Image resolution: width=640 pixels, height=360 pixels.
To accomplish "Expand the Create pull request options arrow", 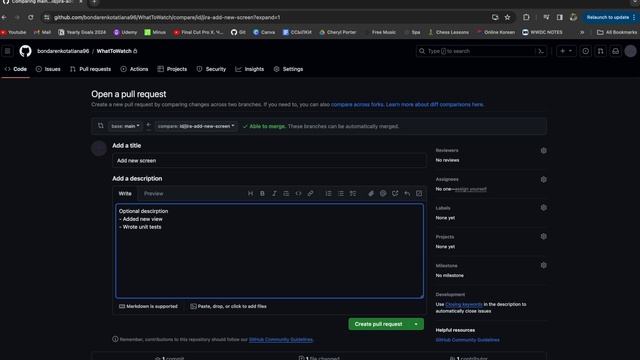I will tap(416, 324).
